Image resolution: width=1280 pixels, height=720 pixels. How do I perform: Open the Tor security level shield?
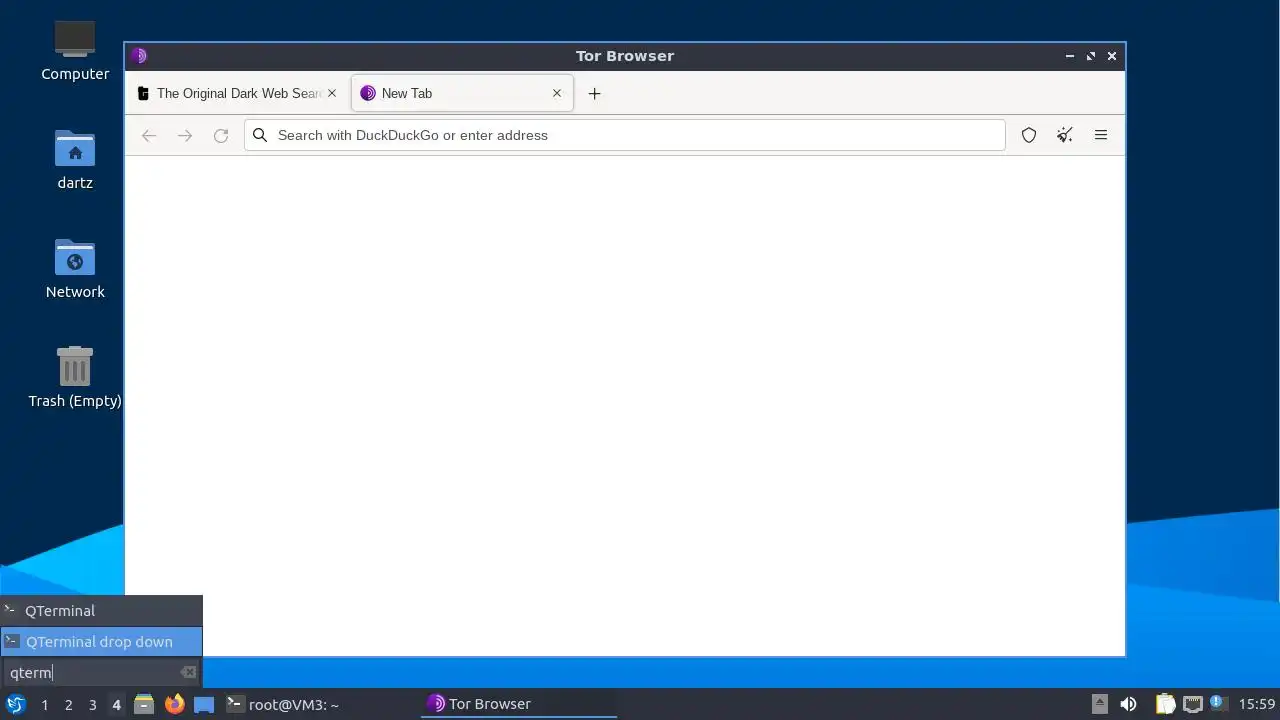[x=1029, y=135]
